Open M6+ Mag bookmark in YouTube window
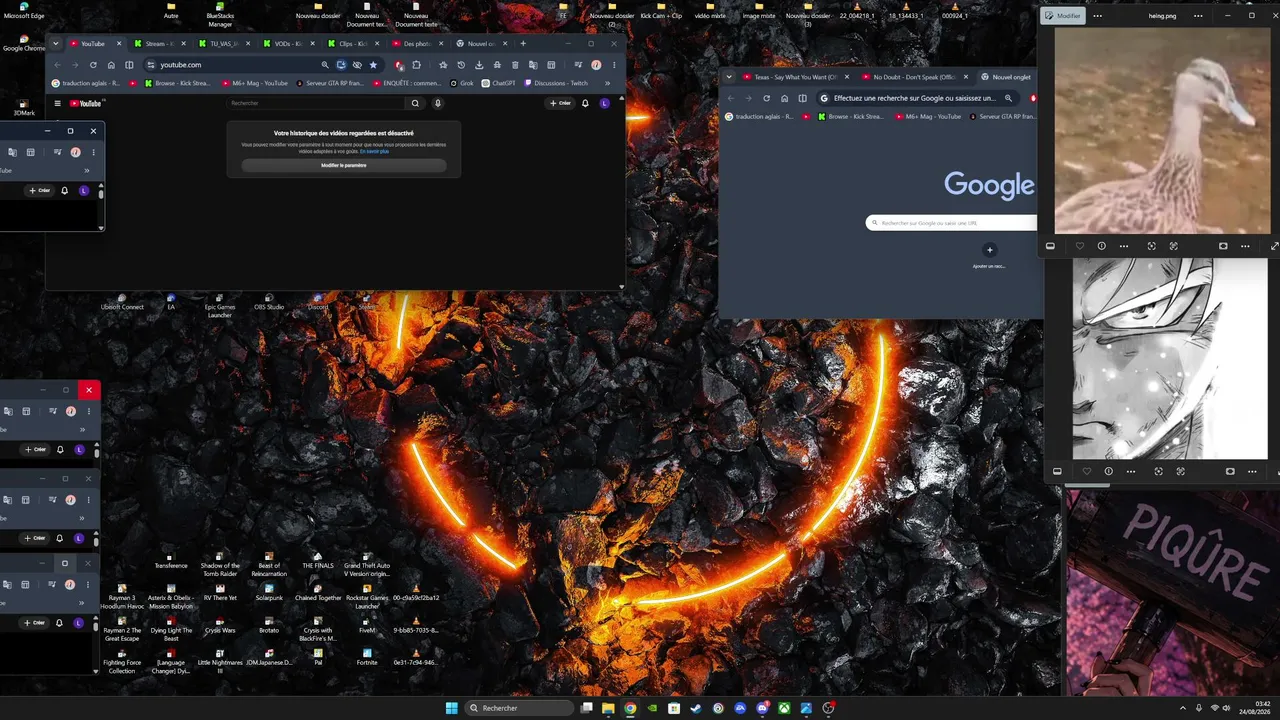The image size is (1280, 720). click(x=255, y=83)
